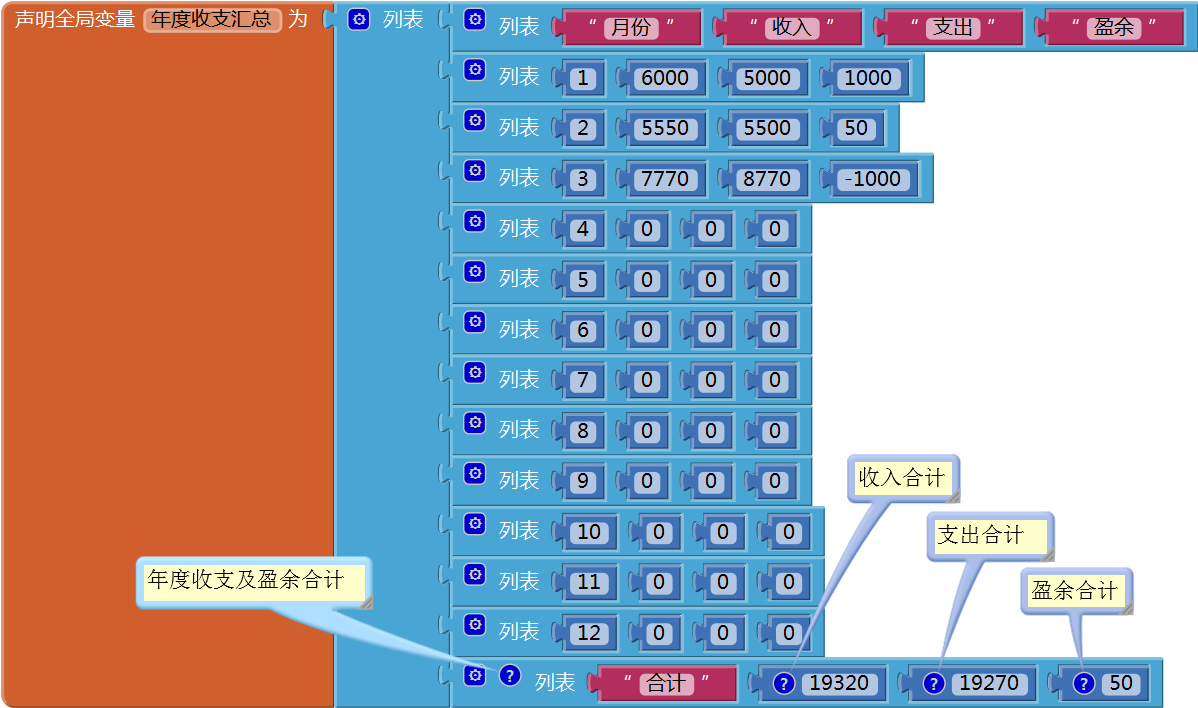Toggle comment icon on the 19320 number block

[784, 684]
